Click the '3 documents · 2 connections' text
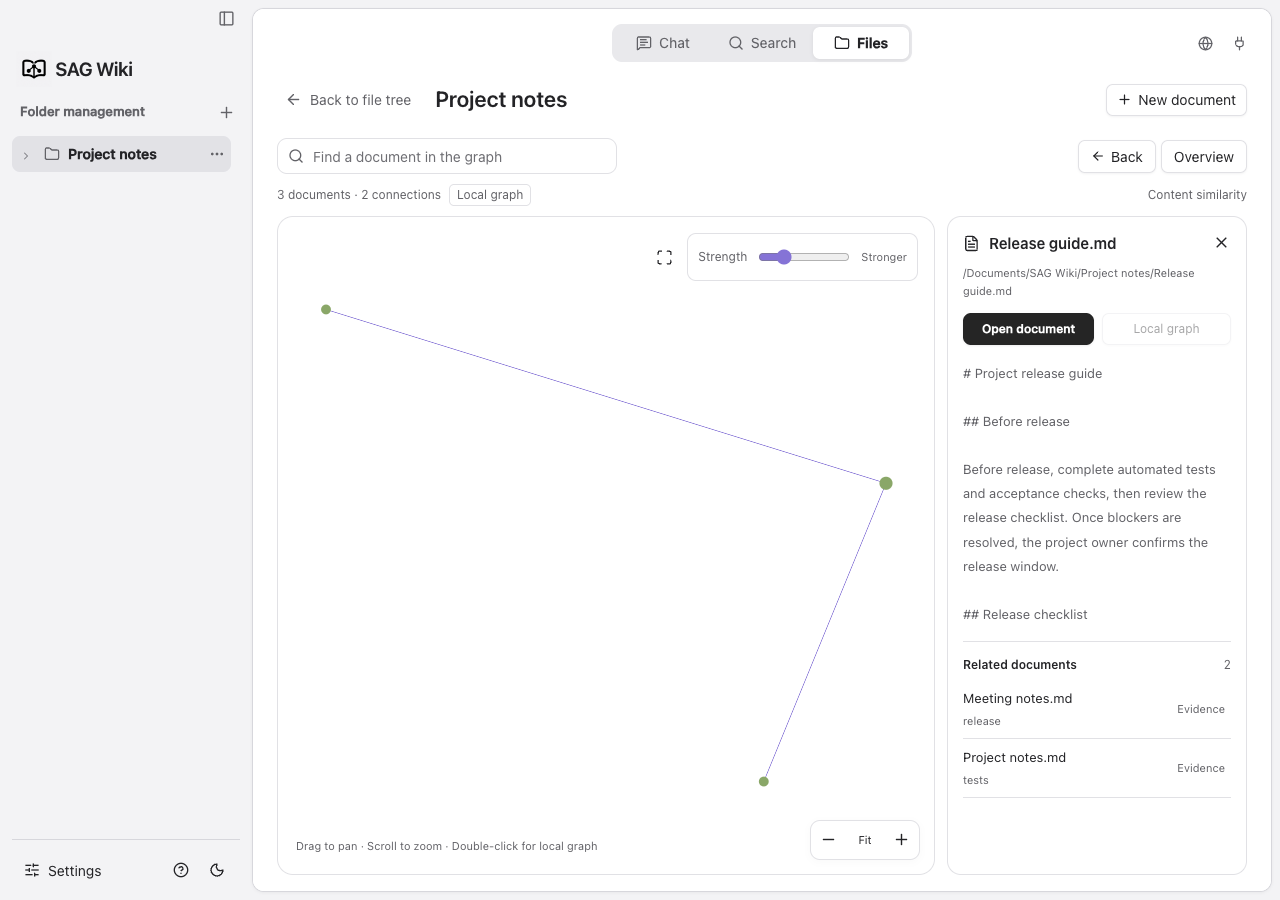This screenshot has height=900, width=1280. 359,195
